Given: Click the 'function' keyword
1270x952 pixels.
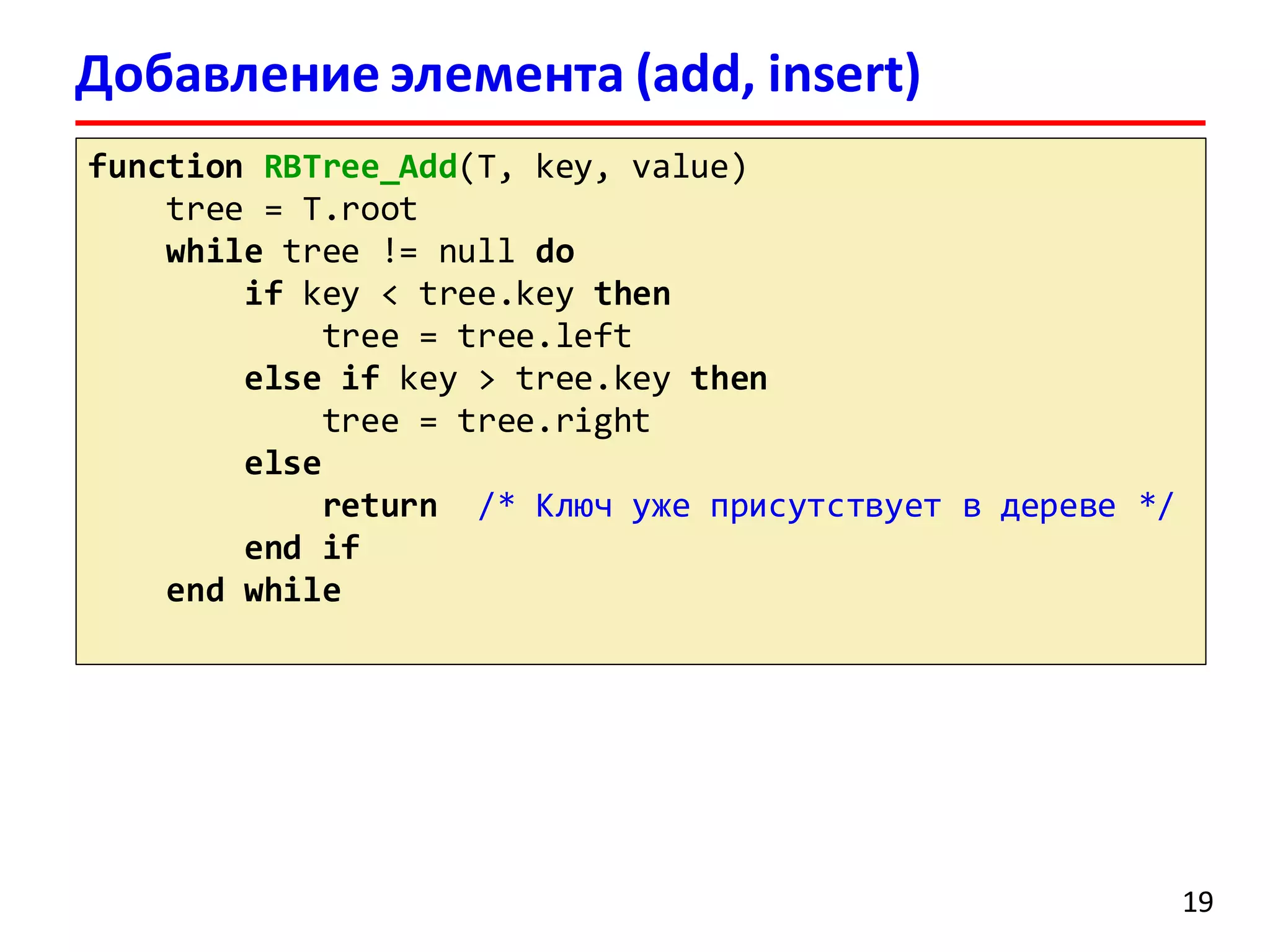Looking at the screenshot, I should point(166,167).
